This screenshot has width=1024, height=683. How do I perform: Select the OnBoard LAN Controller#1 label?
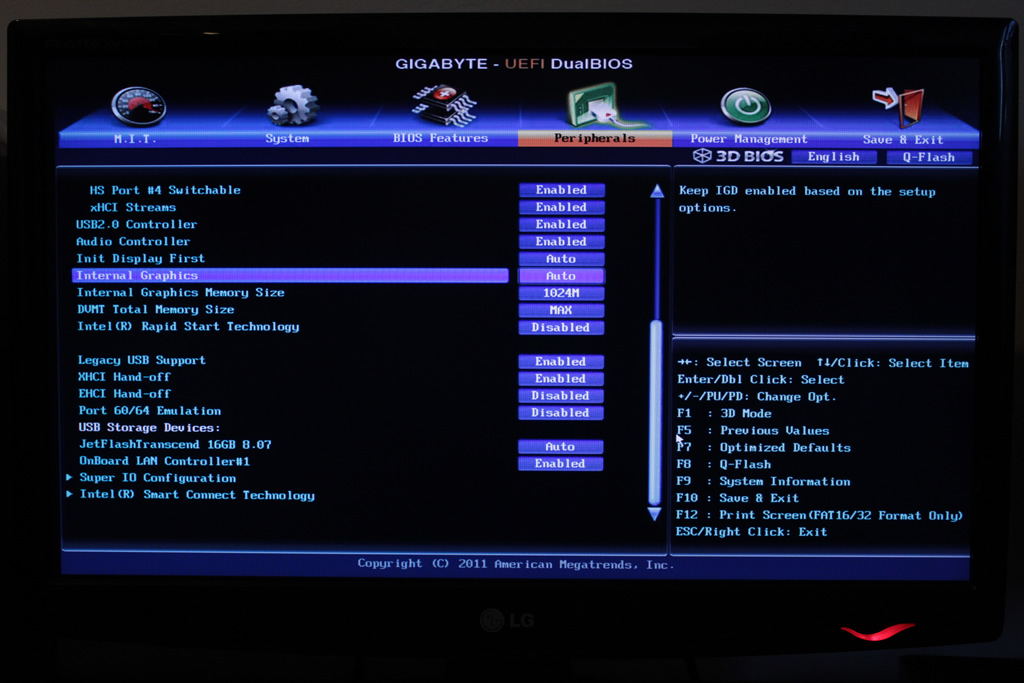point(165,462)
